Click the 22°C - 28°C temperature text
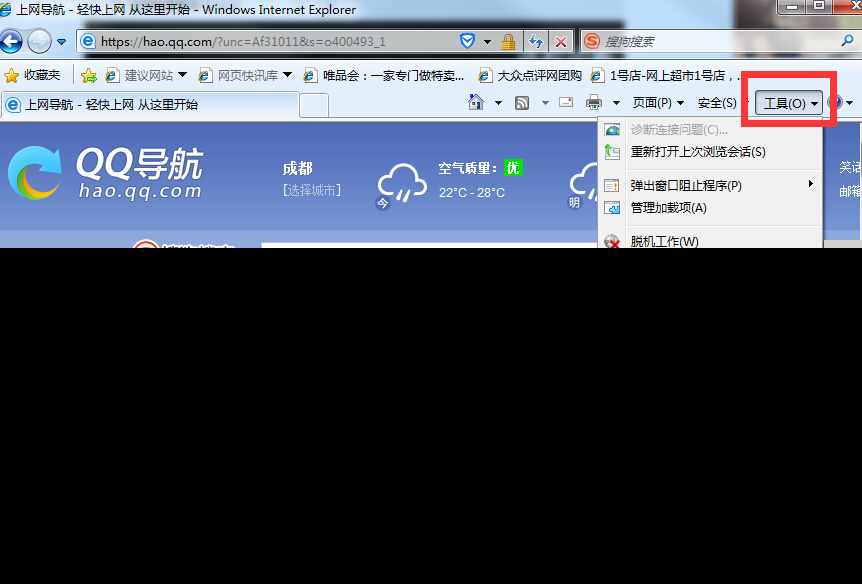Viewport: 862px width, 584px height. [472, 192]
